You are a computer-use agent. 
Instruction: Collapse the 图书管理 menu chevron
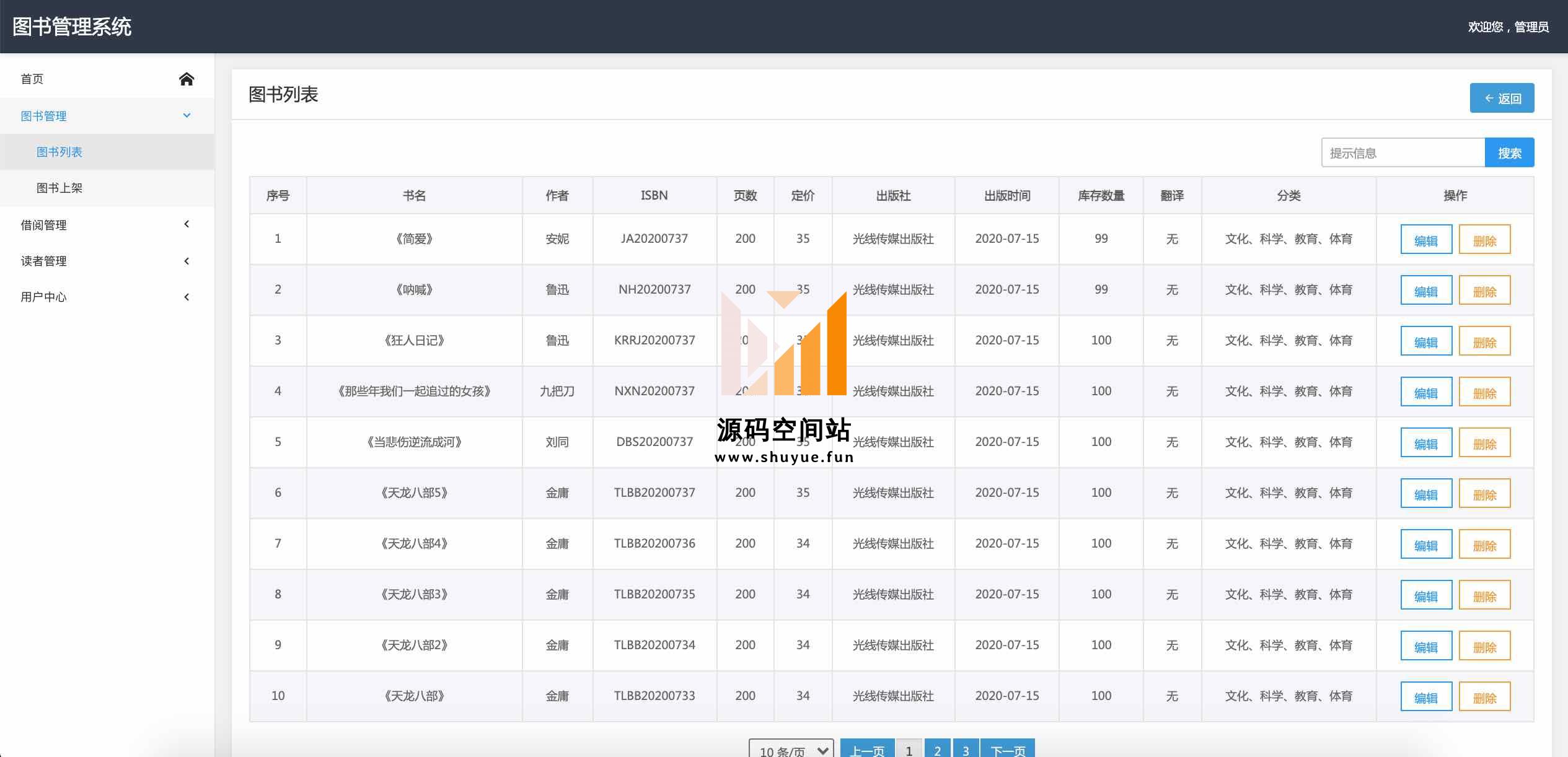click(187, 115)
